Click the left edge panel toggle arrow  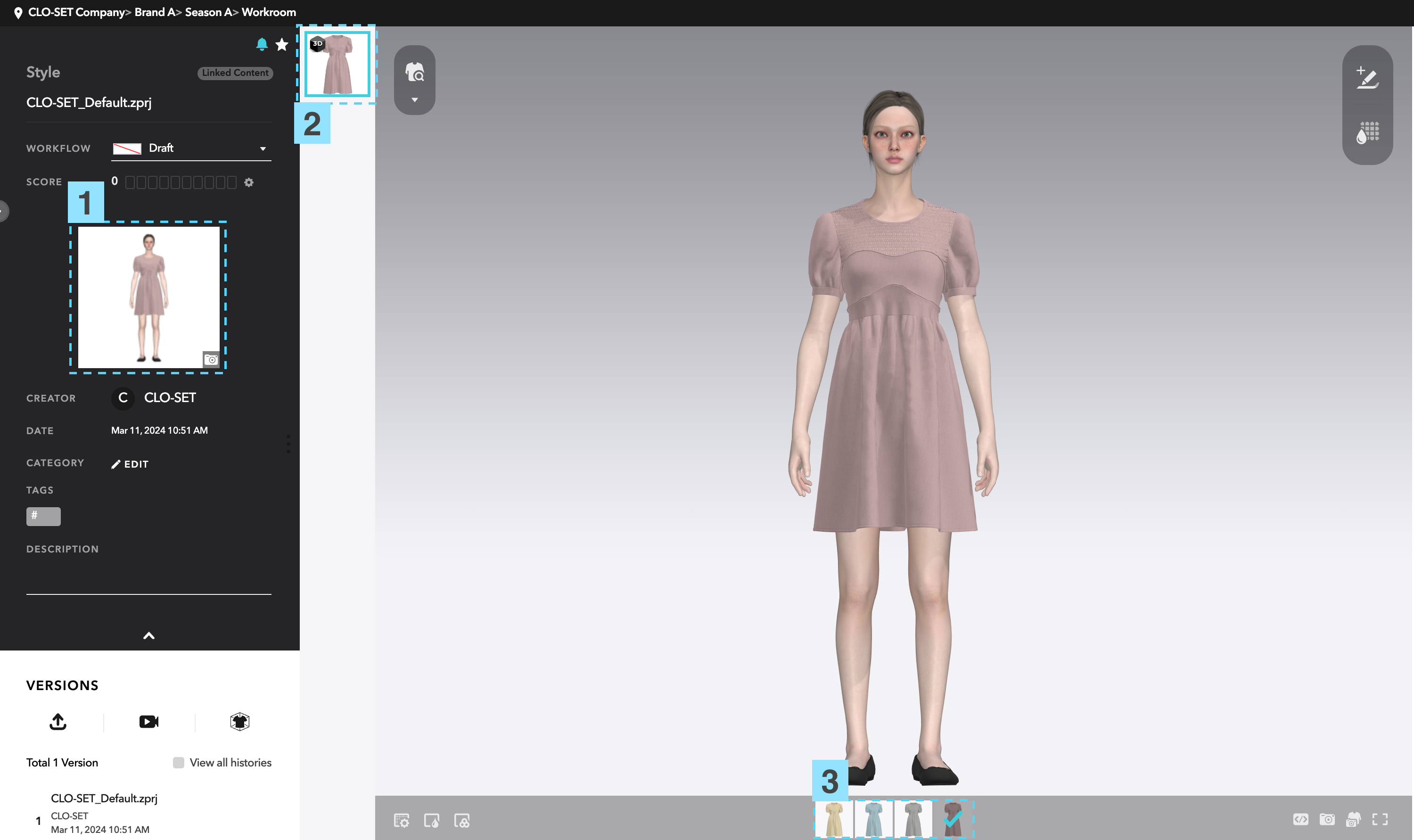(3, 211)
